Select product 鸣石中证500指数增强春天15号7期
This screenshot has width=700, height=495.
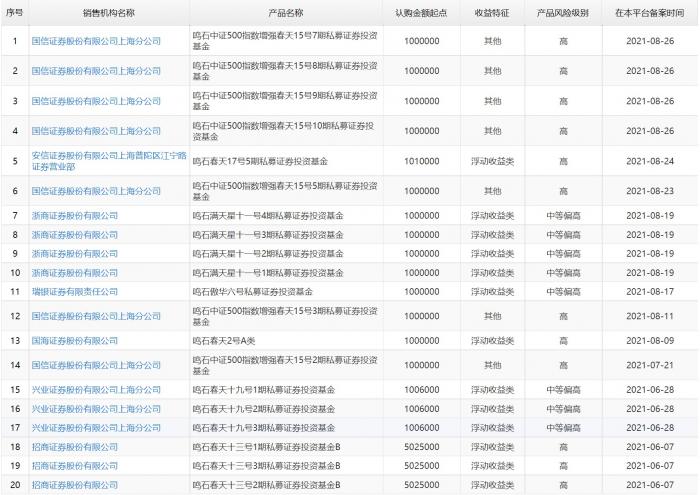click(x=285, y=41)
